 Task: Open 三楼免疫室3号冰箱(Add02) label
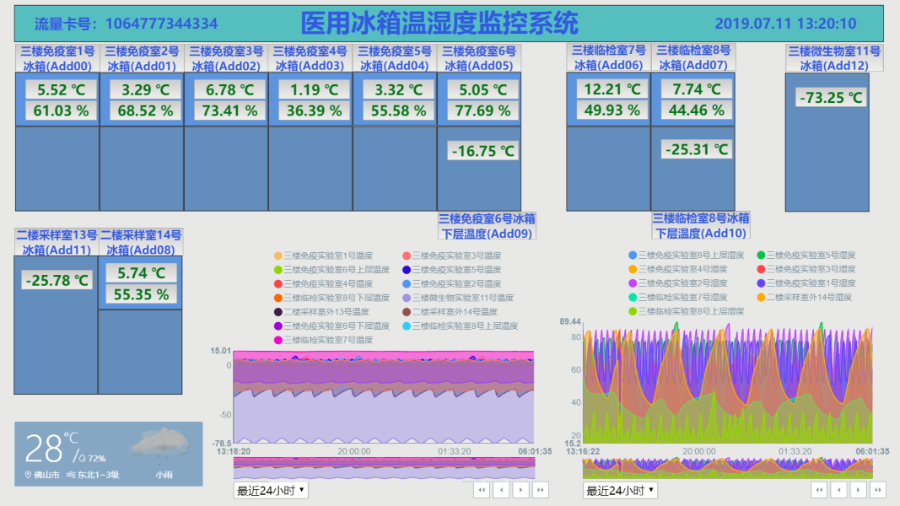click(x=226, y=59)
